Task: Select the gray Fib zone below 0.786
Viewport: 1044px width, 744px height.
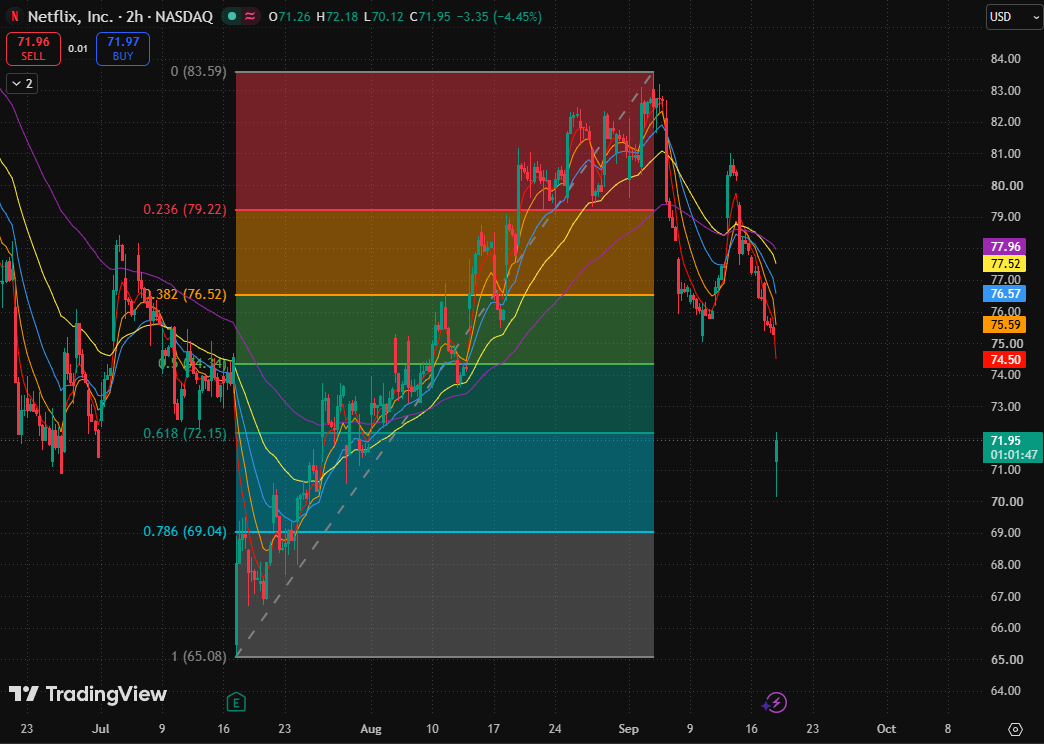Action: [445, 595]
